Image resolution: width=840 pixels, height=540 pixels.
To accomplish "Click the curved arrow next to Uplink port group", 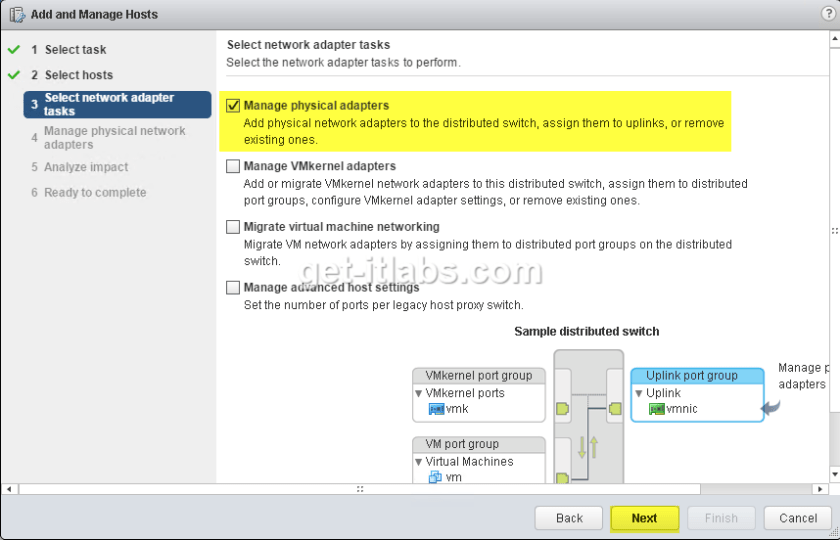I will click(771, 408).
